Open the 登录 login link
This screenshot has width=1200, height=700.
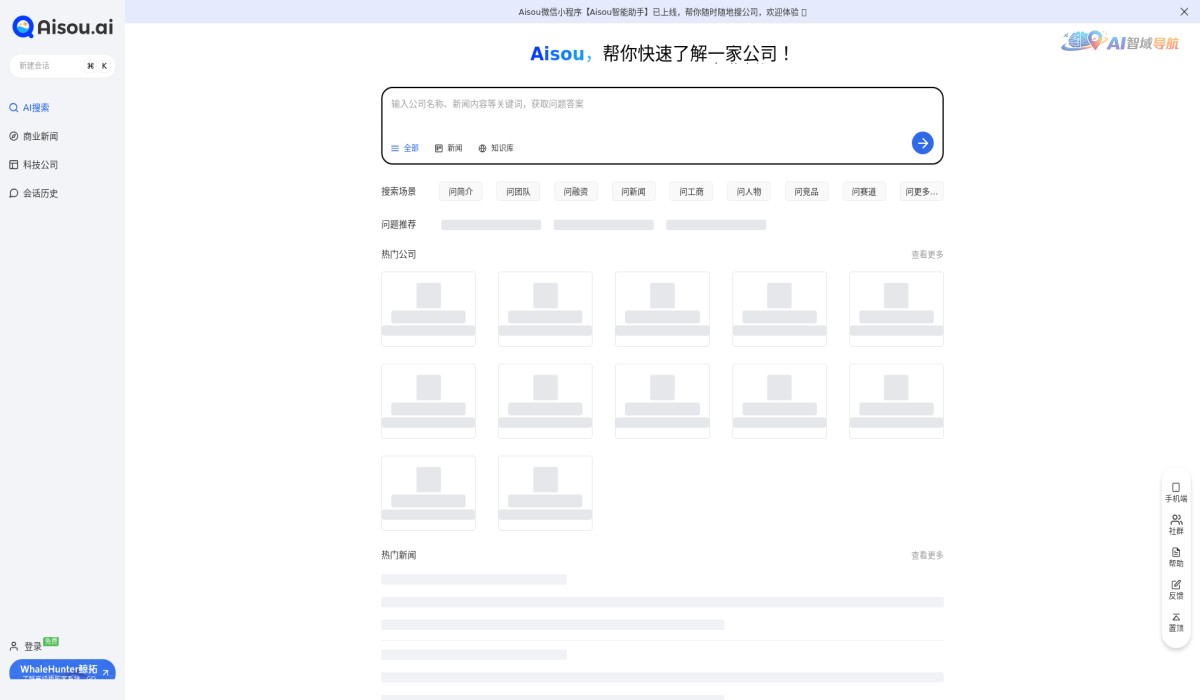click(33, 646)
